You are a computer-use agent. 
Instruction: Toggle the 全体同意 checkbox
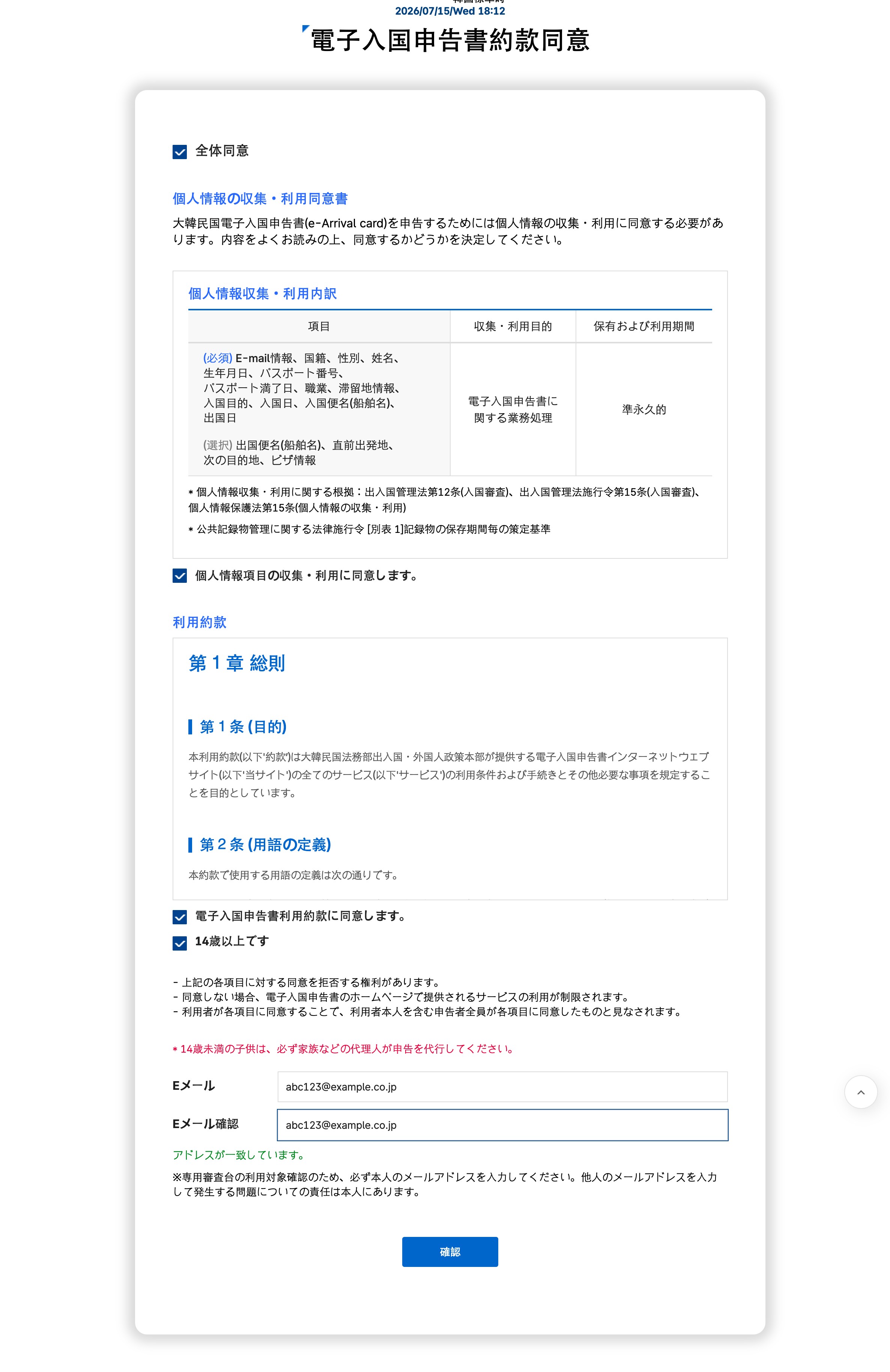179,152
